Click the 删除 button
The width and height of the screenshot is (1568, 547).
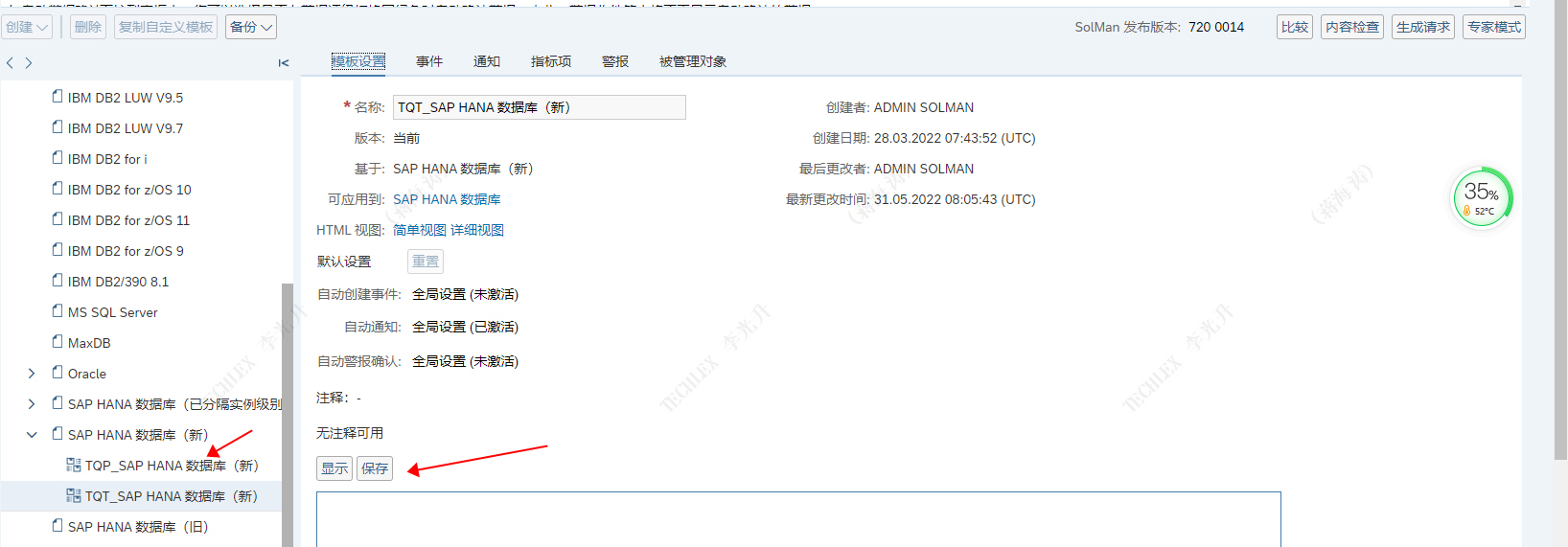click(88, 27)
